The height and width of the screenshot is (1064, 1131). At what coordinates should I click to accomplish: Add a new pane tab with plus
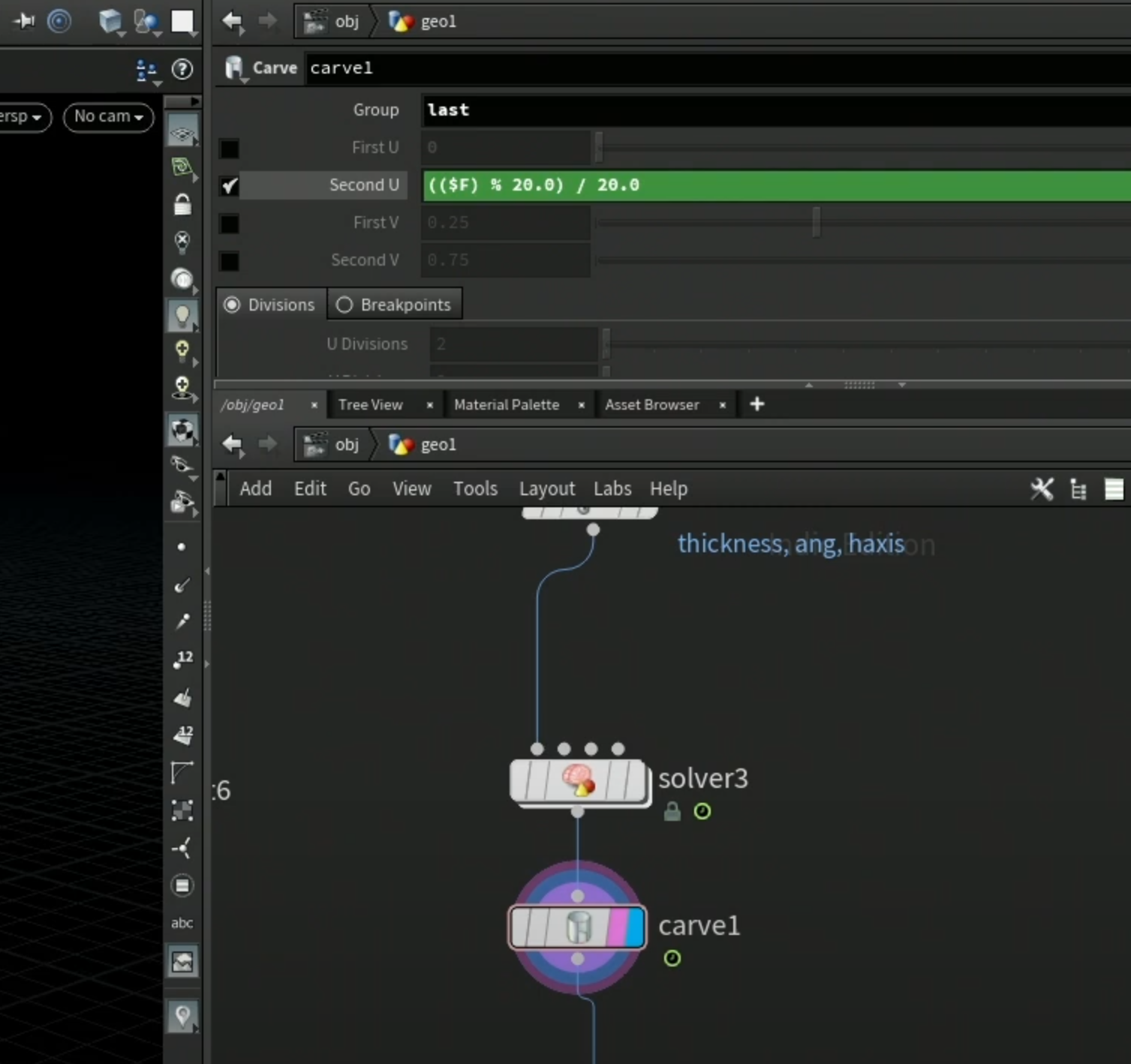coord(757,404)
